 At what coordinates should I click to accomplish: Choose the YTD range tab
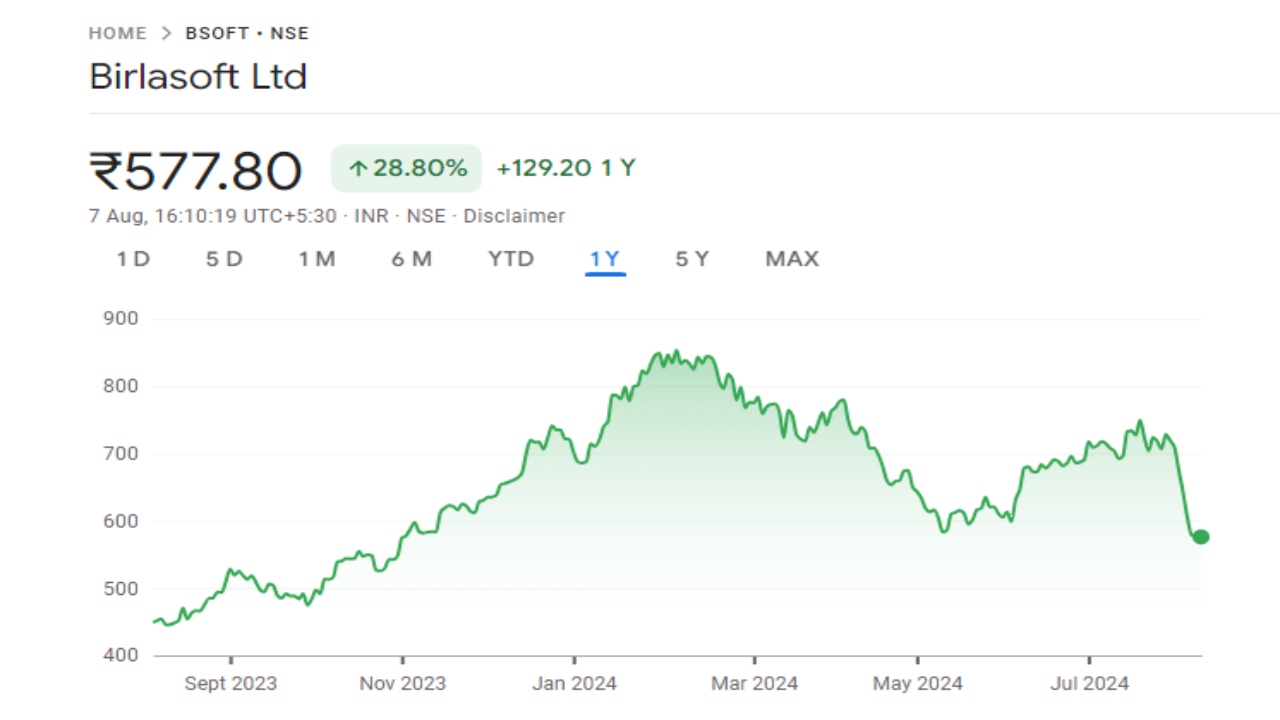coord(511,259)
